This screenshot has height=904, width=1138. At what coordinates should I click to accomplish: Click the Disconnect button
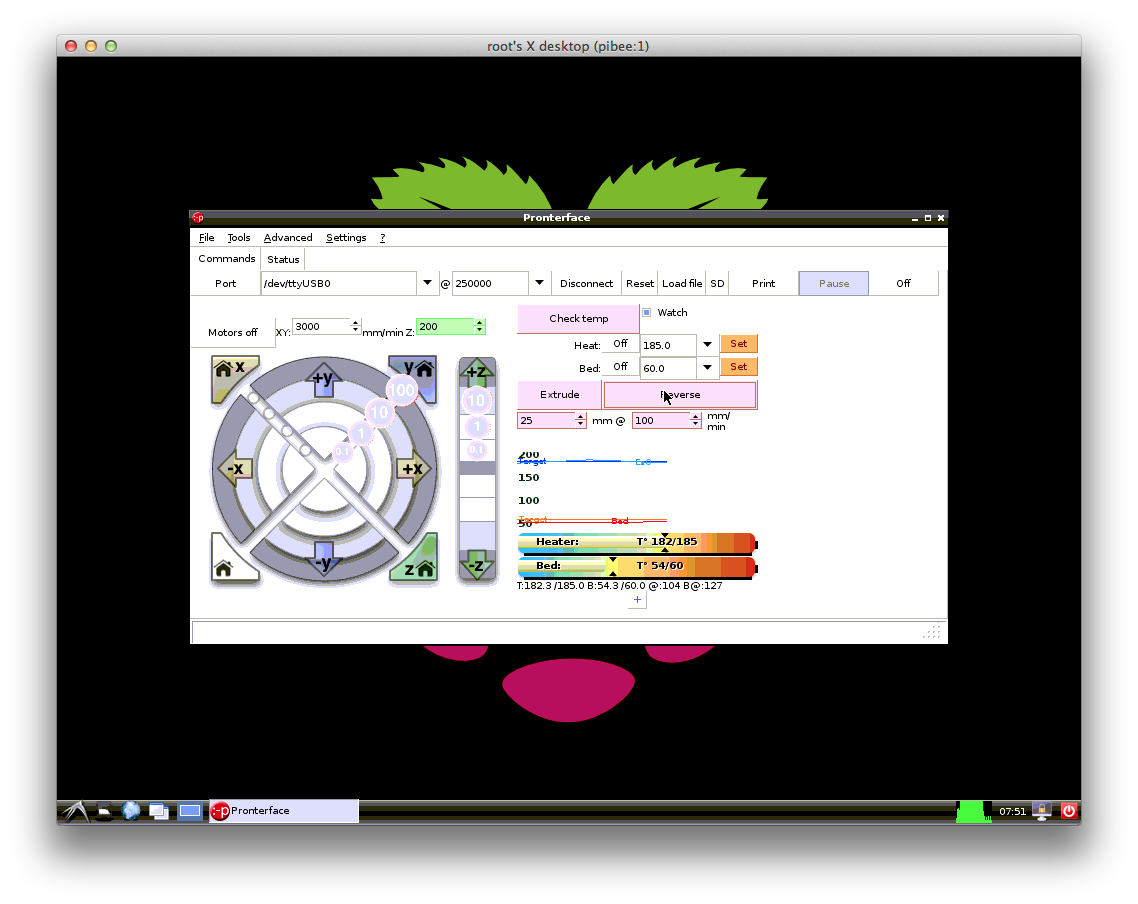pyautogui.click(x=586, y=283)
